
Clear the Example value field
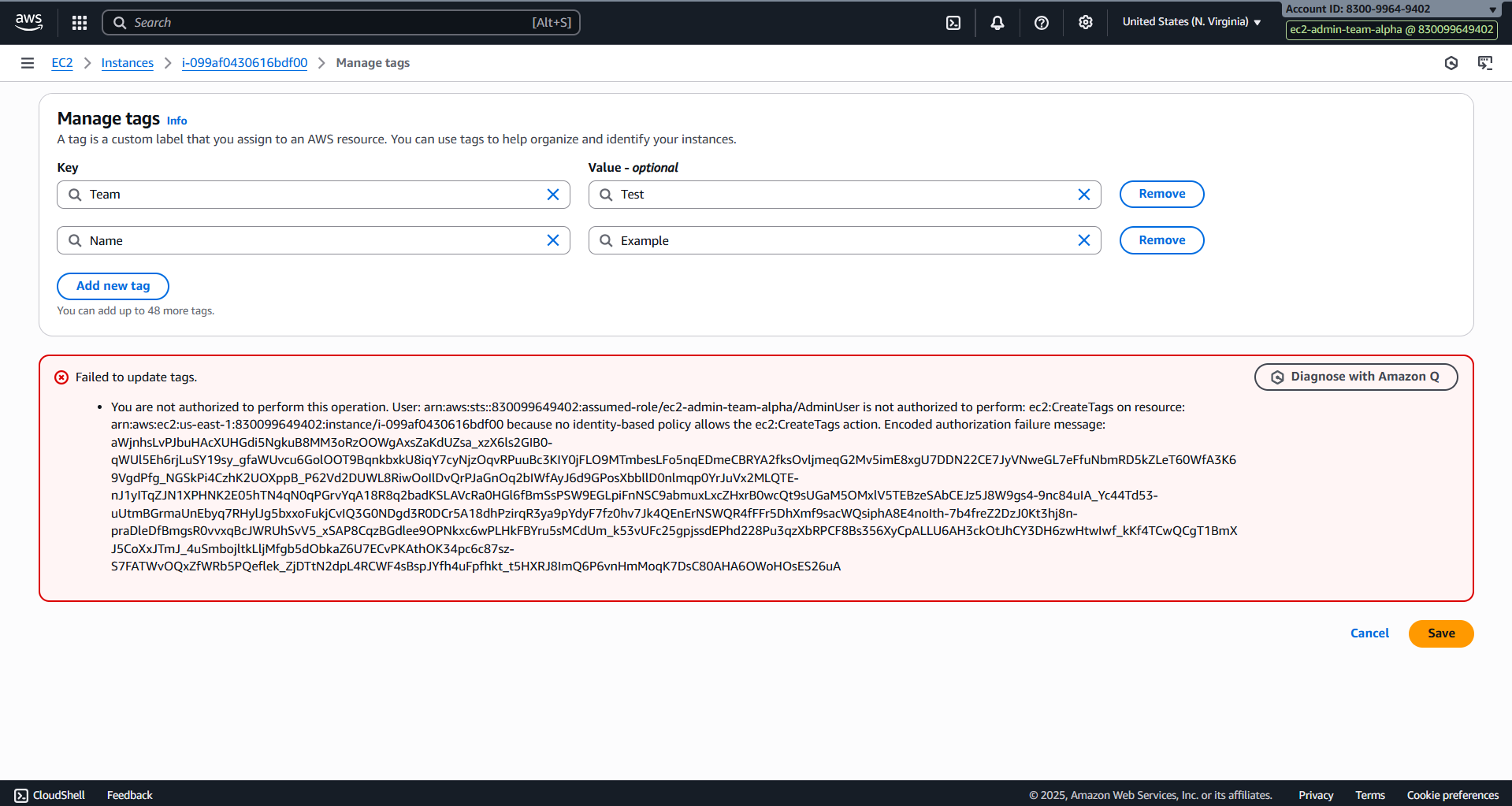pos(1084,240)
